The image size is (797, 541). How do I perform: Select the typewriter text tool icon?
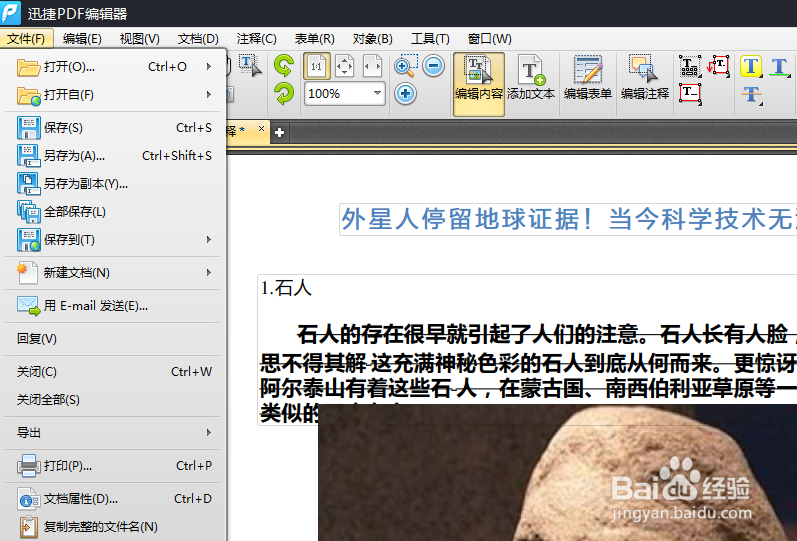click(690, 66)
